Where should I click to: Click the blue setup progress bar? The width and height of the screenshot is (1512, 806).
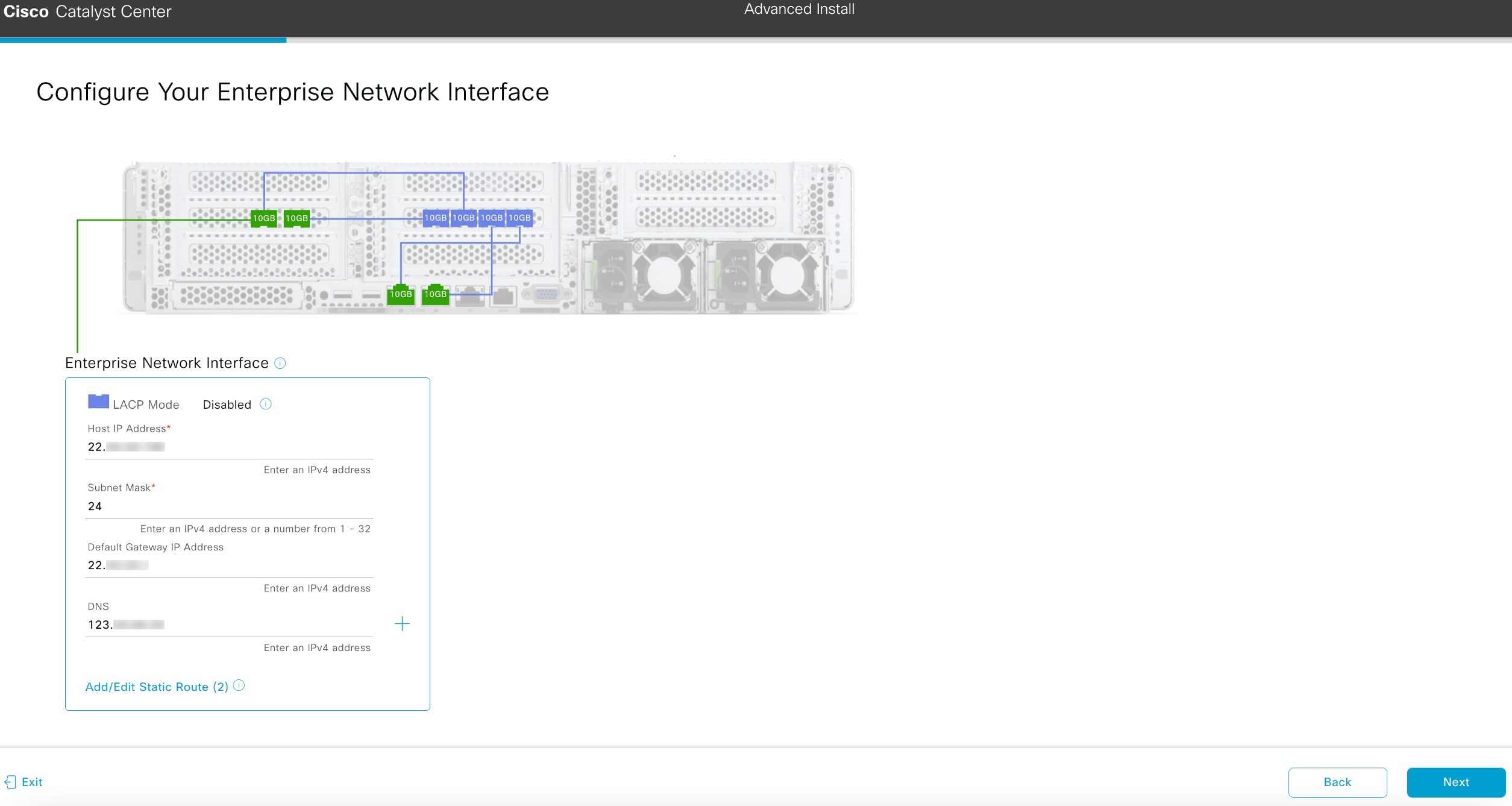143,40
